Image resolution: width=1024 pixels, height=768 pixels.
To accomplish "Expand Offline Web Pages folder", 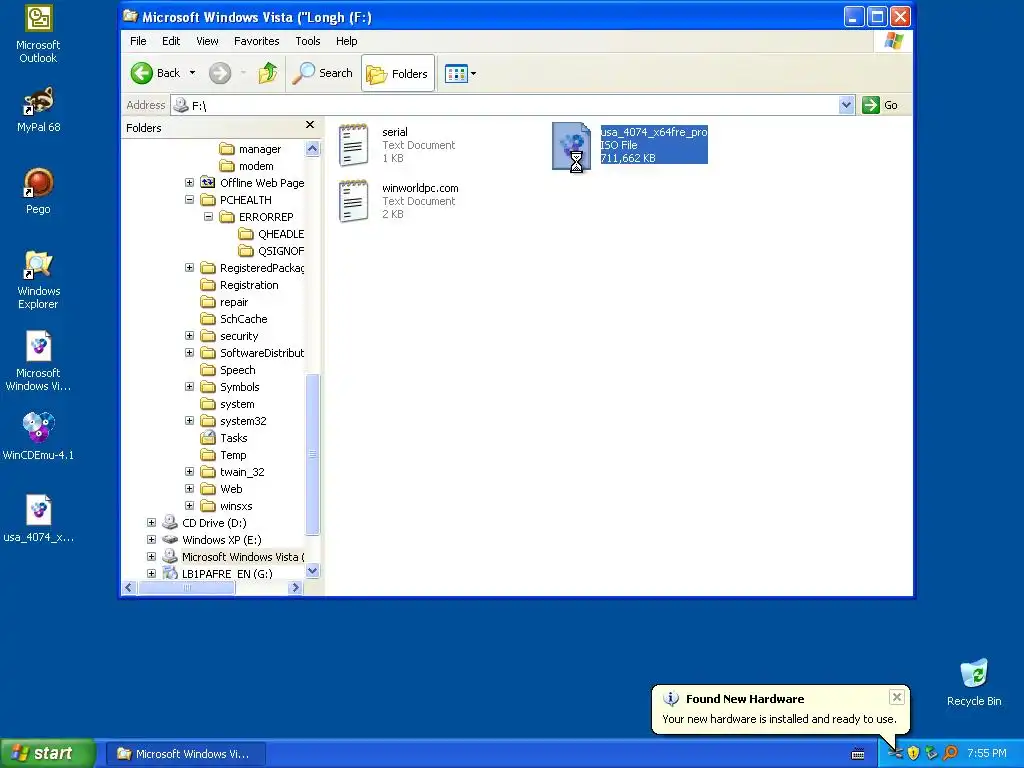I will [189, 183].
